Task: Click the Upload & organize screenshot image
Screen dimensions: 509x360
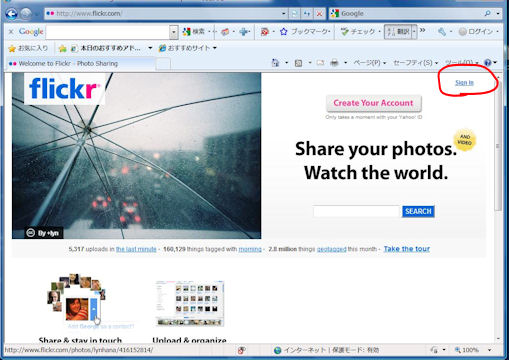Action: [189, 303]
